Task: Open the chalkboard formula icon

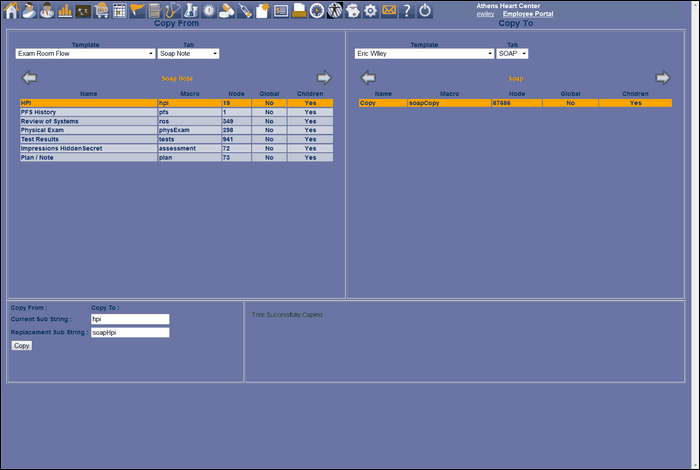Action: 83,10
